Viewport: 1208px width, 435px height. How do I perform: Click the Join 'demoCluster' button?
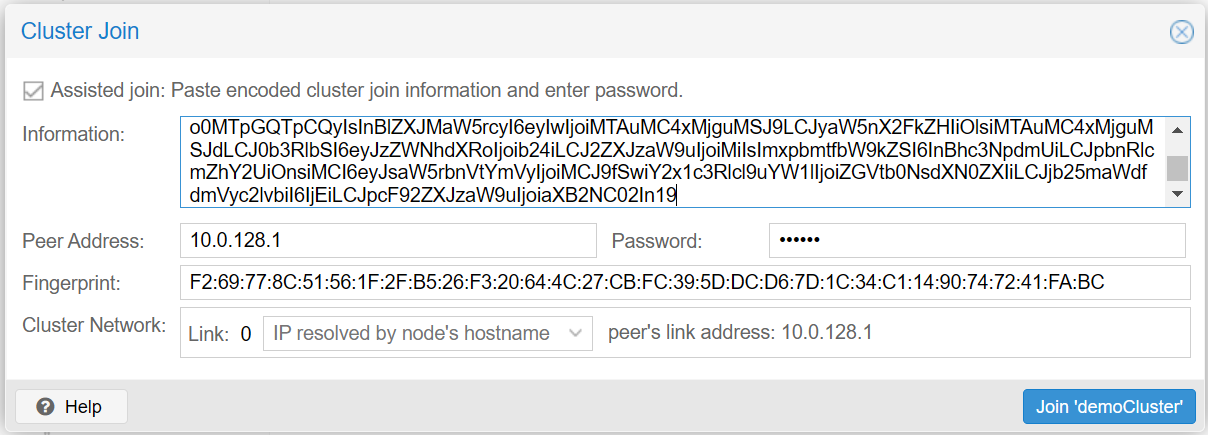pos(1109,407)
